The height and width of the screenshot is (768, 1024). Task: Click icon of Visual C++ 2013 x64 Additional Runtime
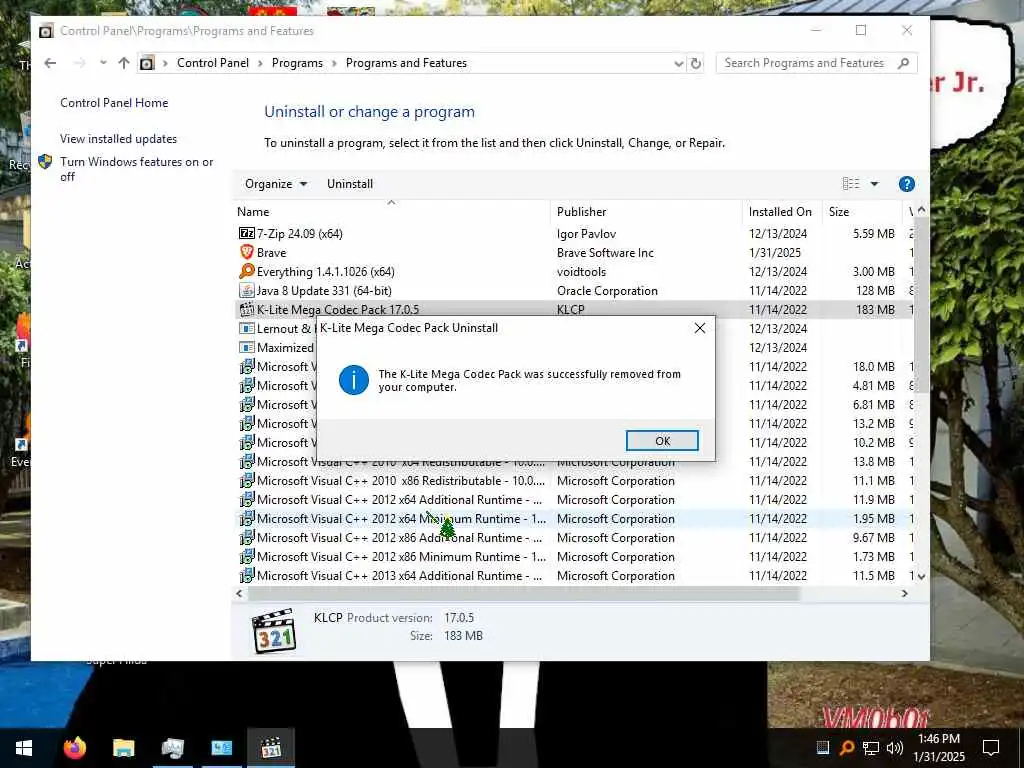(x=246, y=575)
